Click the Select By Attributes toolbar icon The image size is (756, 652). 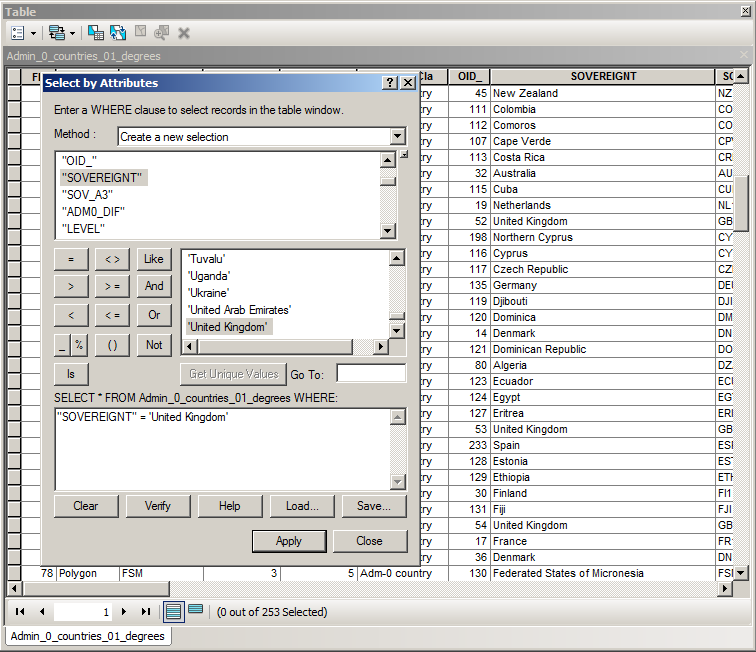(x=95, y=33)
